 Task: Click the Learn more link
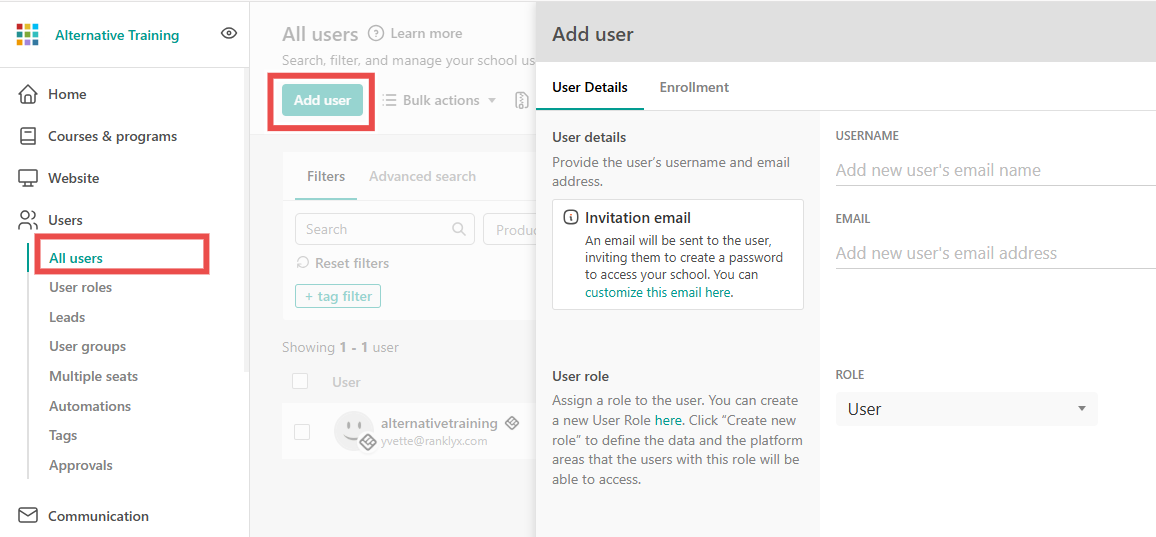[426, 33]
